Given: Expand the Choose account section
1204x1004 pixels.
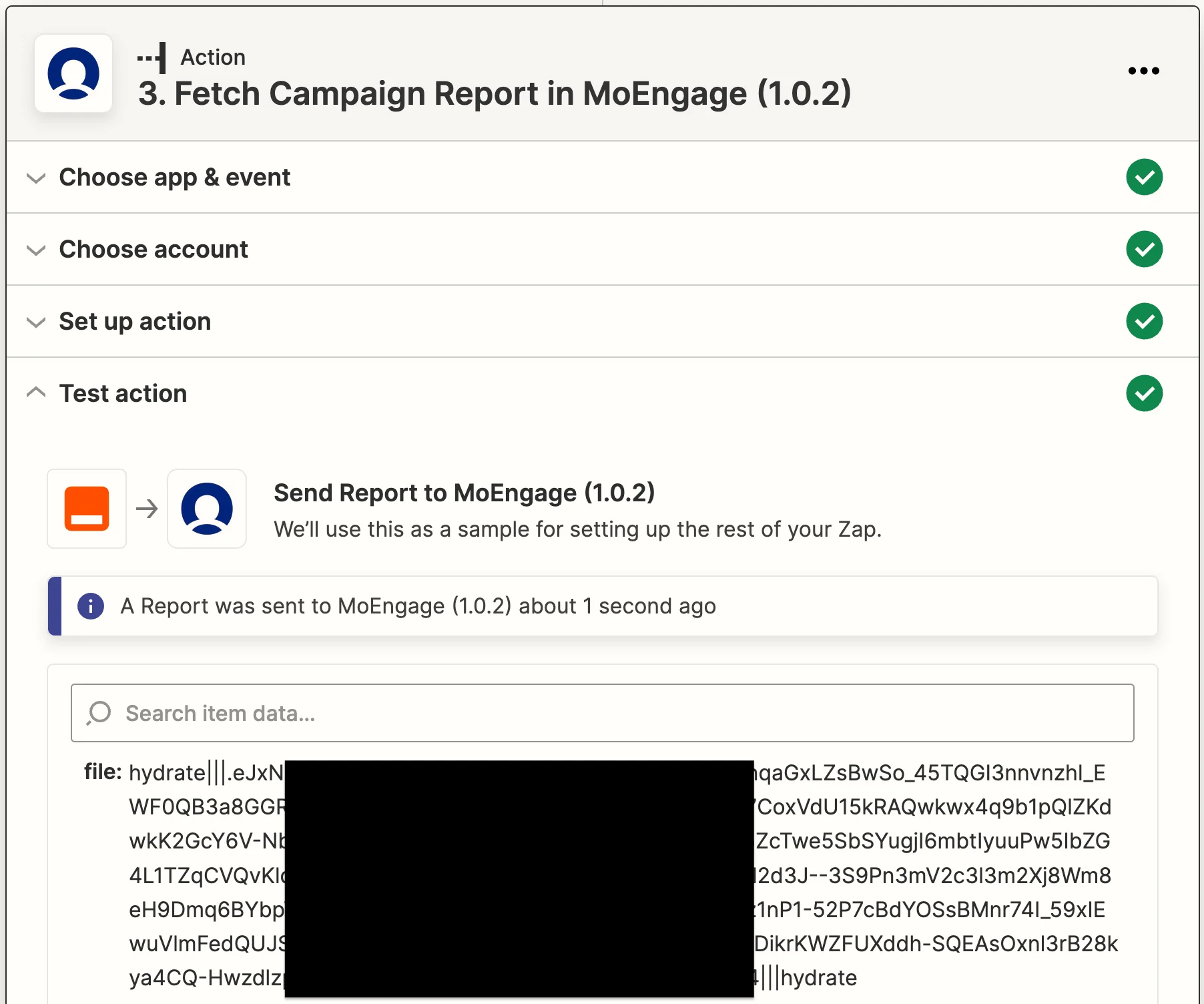Looking at the screenshot, I should [x=602, y=250].
